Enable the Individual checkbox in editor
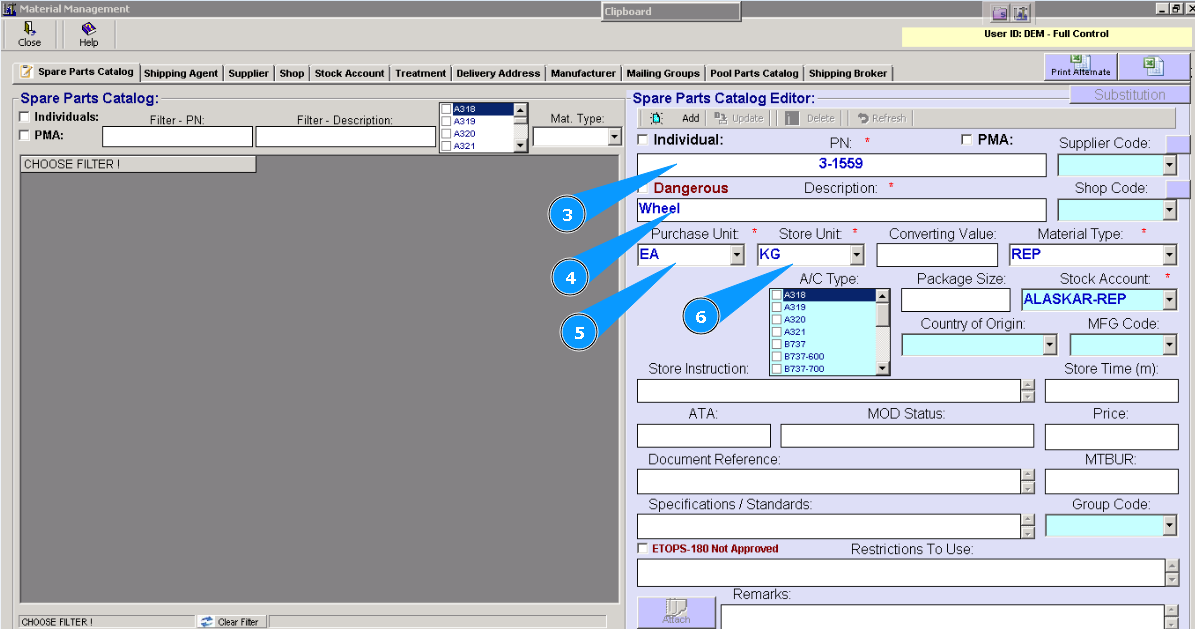The width and height of the screenshot is (1195, 630). [643, 139]
